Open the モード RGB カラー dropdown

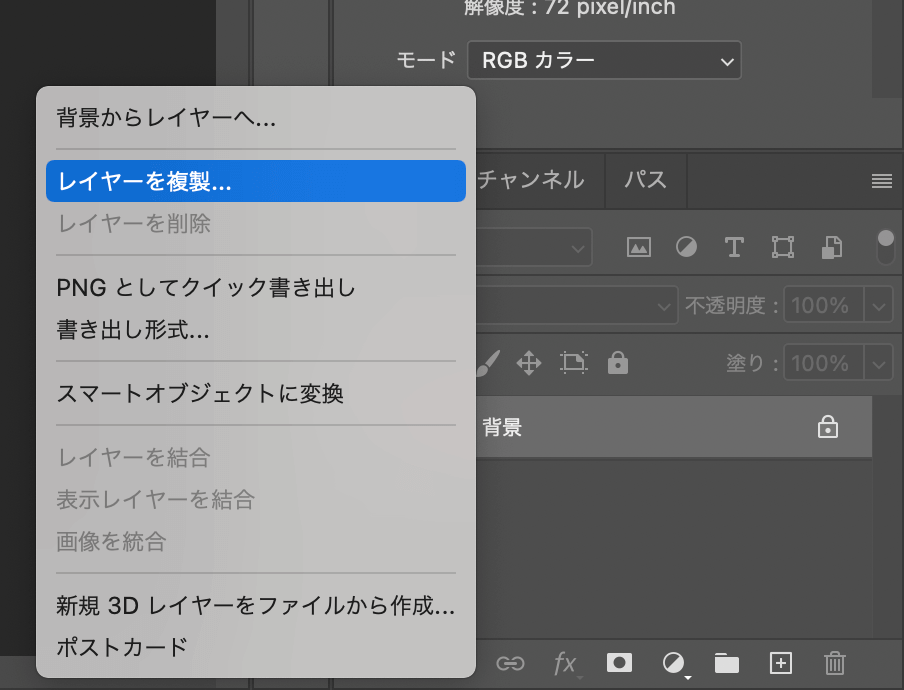coord(604,60)
